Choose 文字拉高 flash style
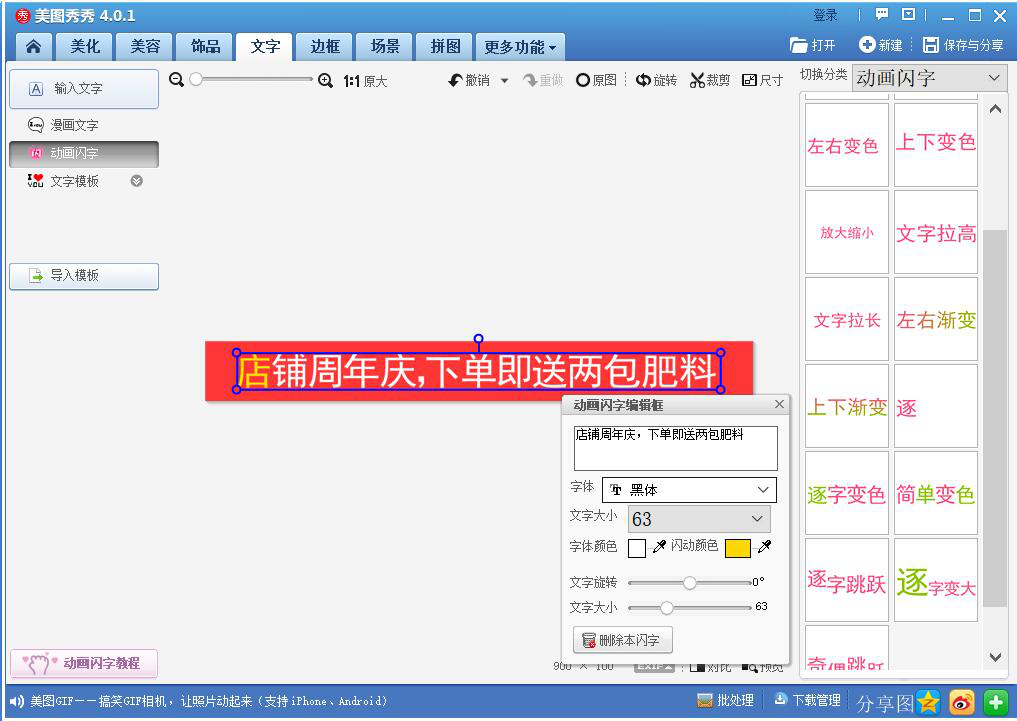1017x721 pixels. pos(935,232)
